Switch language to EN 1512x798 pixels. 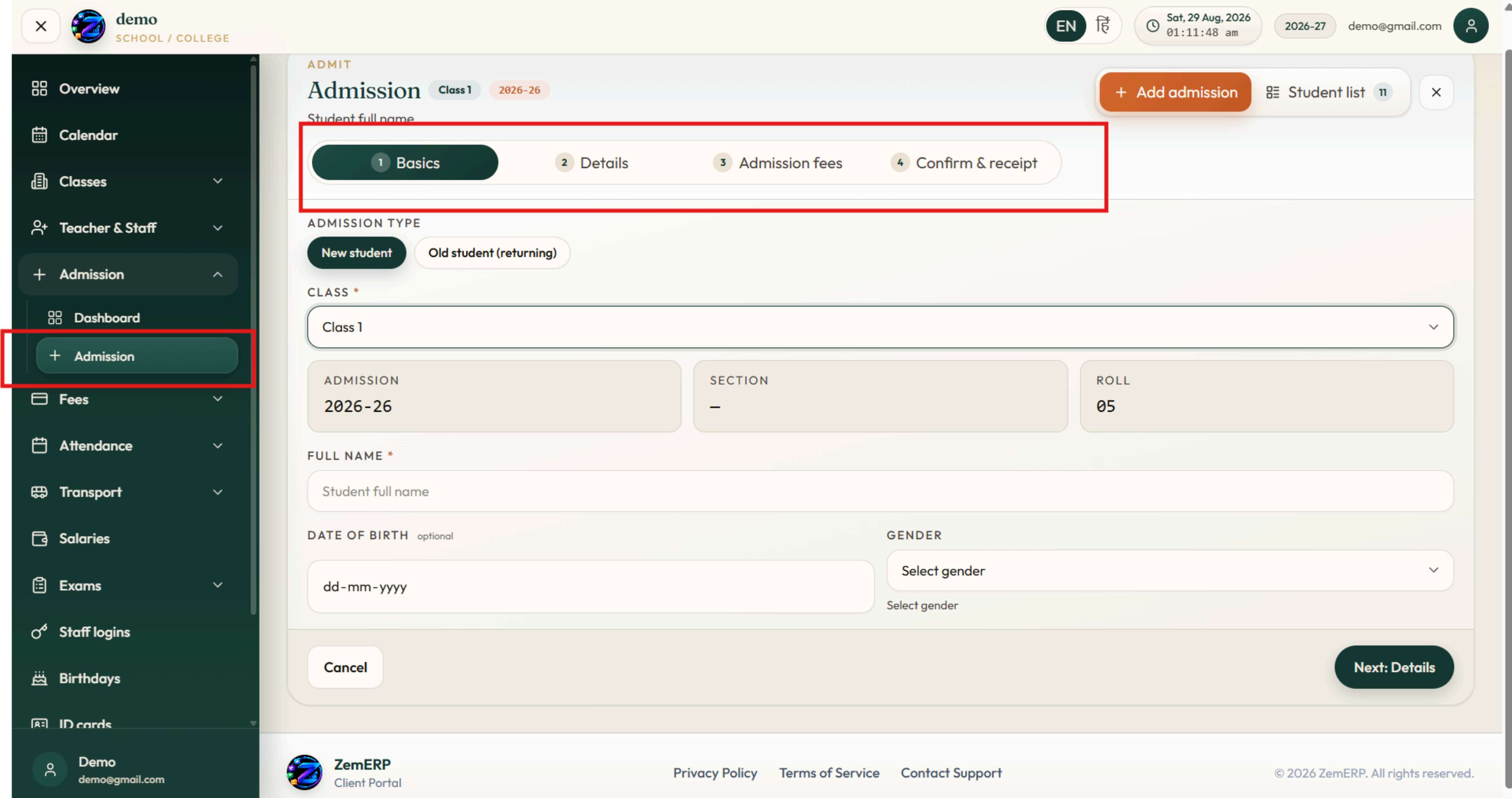pos(1065,26)
